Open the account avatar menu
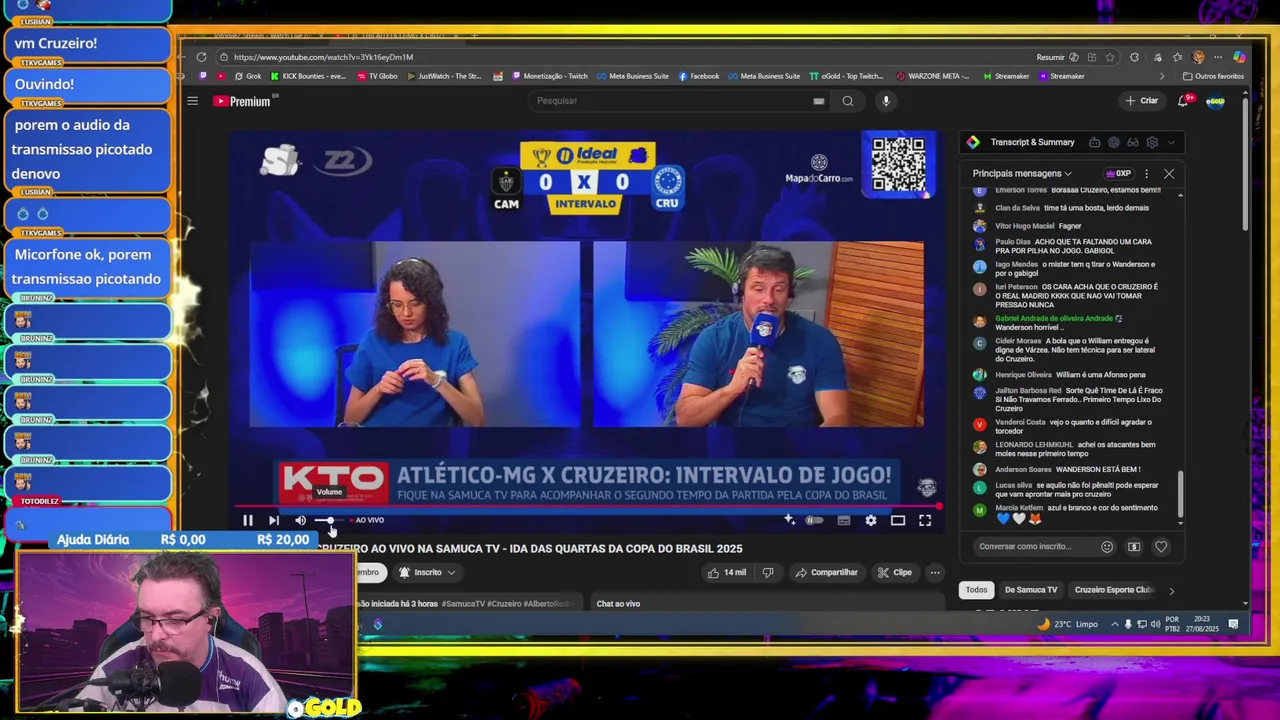Viewport: 1280px width, 720px height. 1215,100
